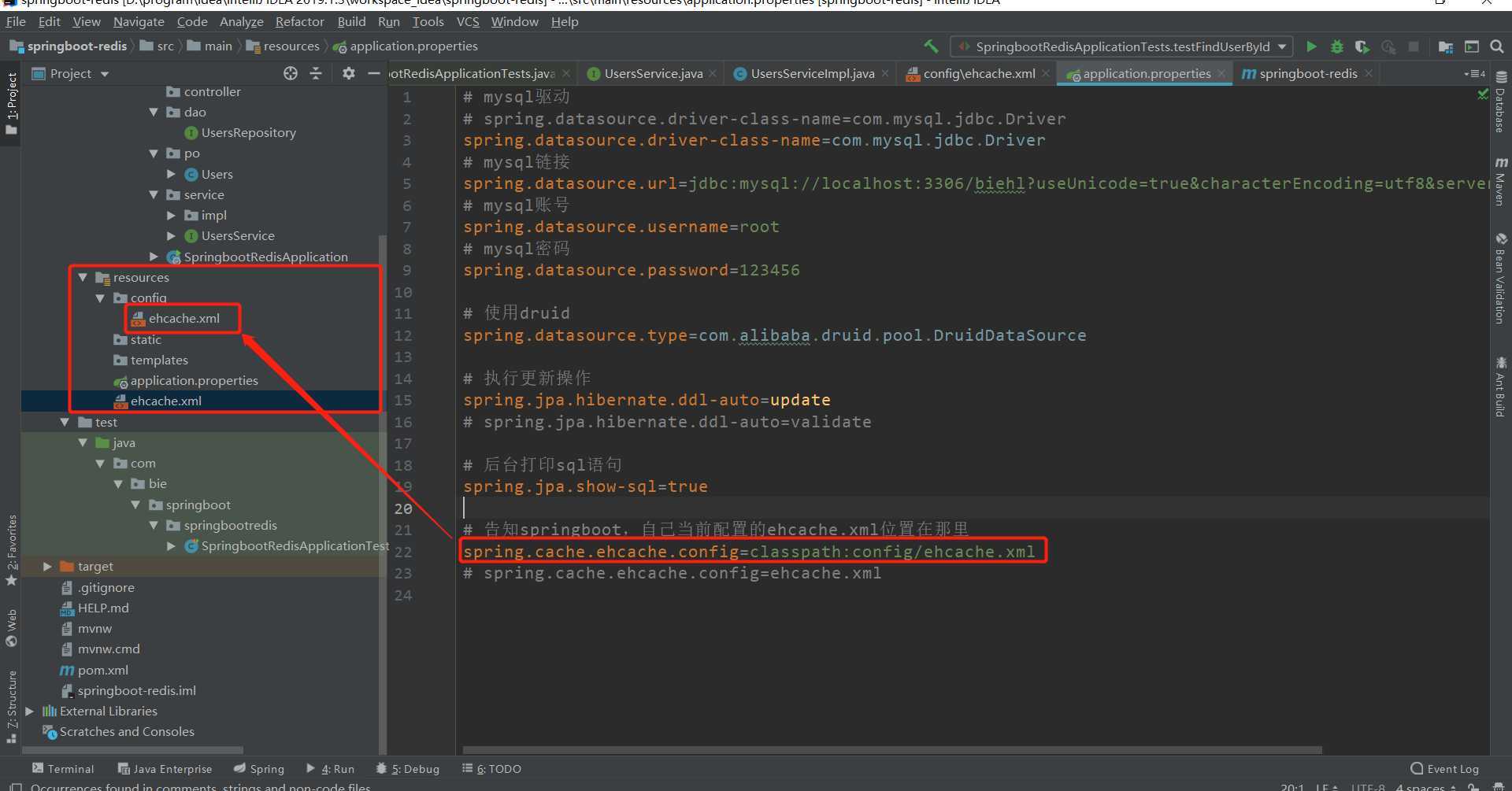This screenshot has width=1512, height=791.
Task: Collapse the service folder
Action: 154,195
